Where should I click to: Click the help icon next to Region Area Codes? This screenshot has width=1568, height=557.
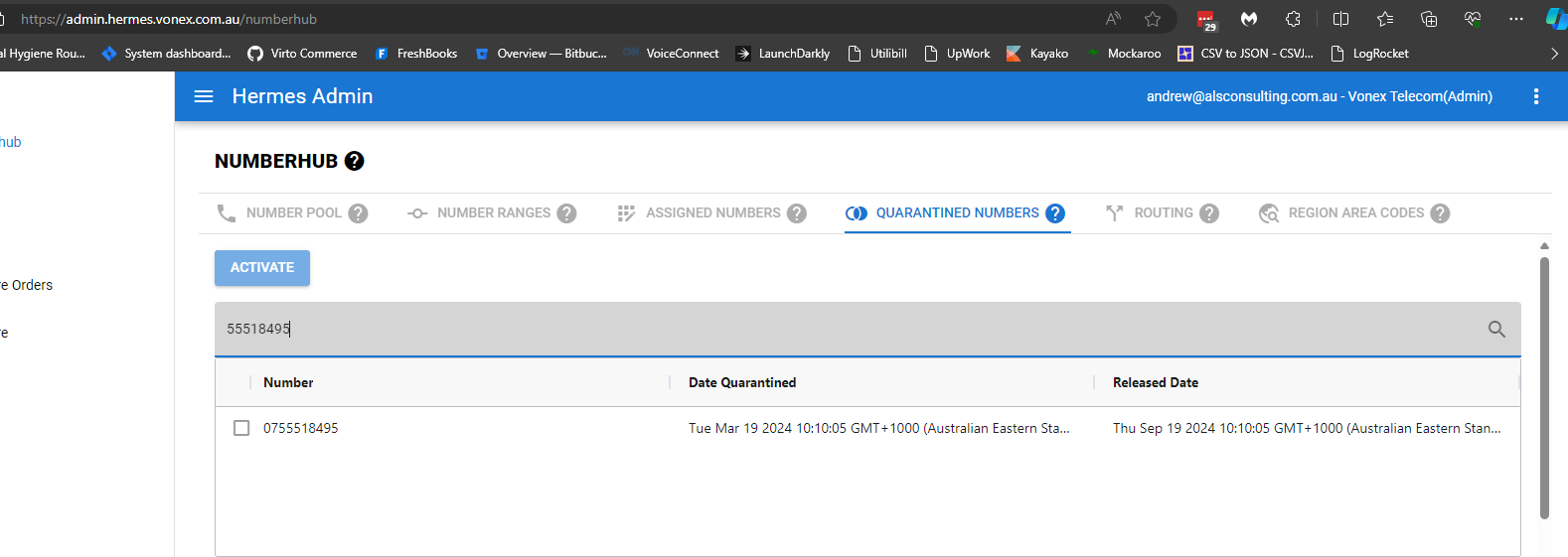coord(1440,213)
